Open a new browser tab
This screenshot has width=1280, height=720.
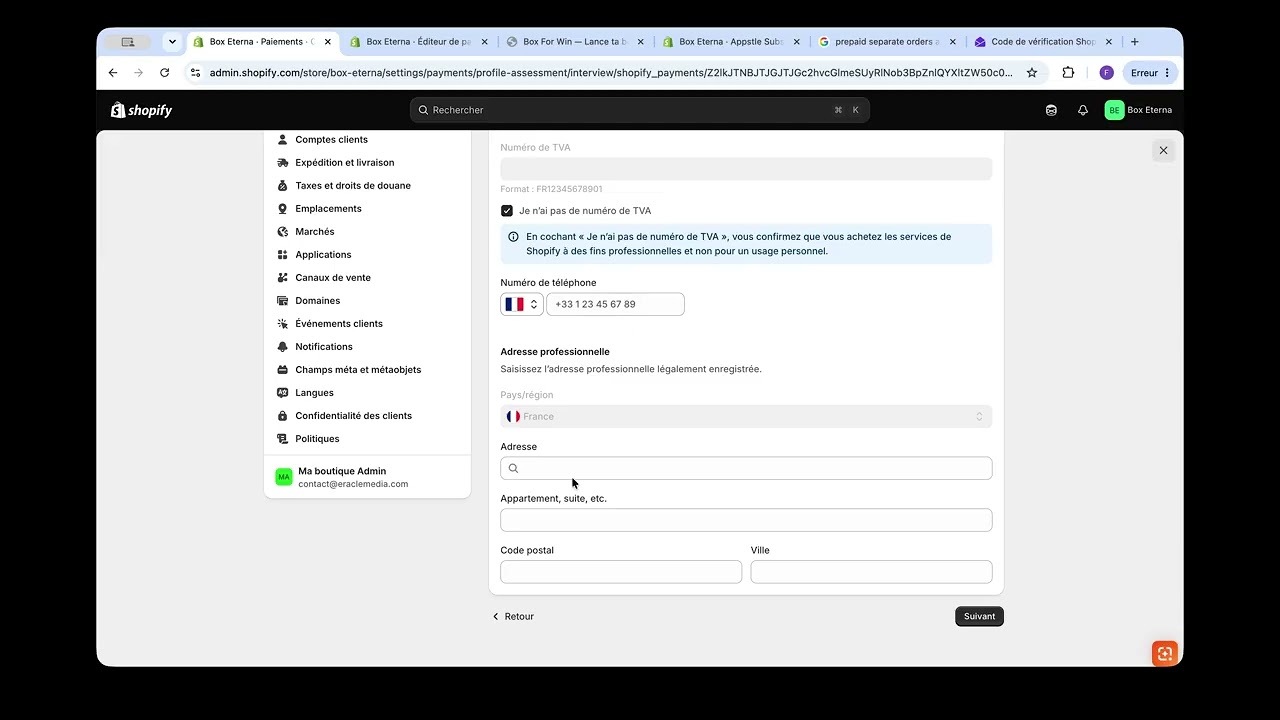click(x=1134, y=42)
